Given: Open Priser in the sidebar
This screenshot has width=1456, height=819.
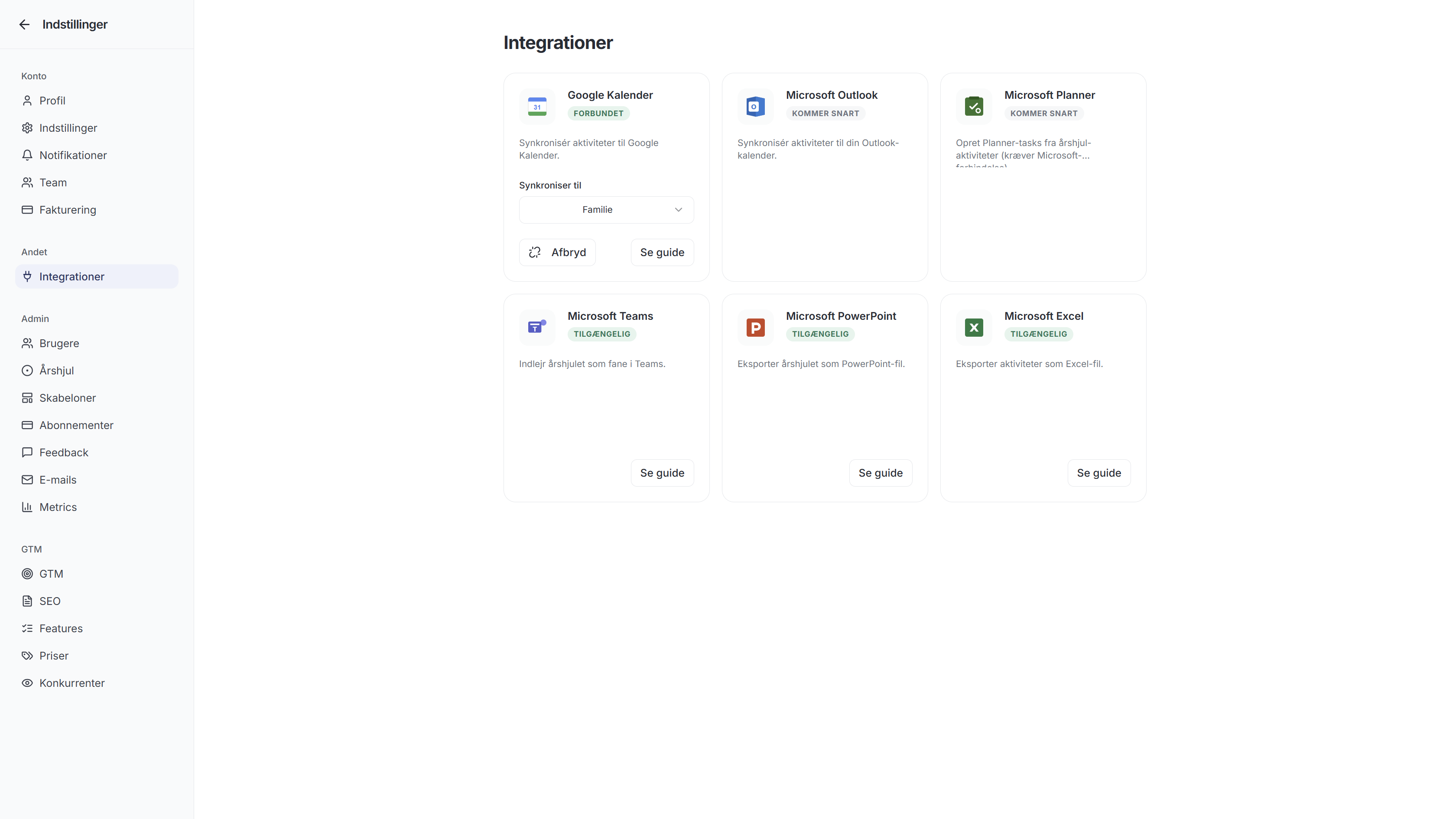Looking at the screenshot, I should 97,656.
